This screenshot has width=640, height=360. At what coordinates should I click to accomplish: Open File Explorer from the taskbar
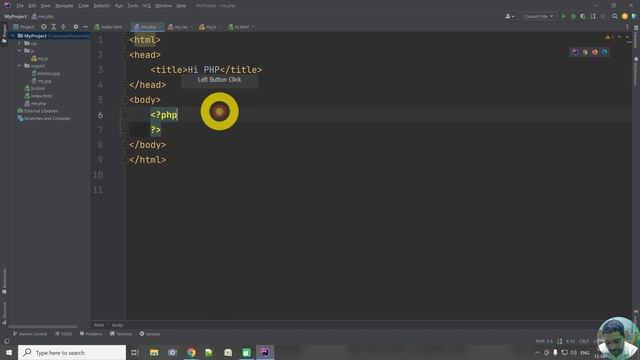point(154,353)
